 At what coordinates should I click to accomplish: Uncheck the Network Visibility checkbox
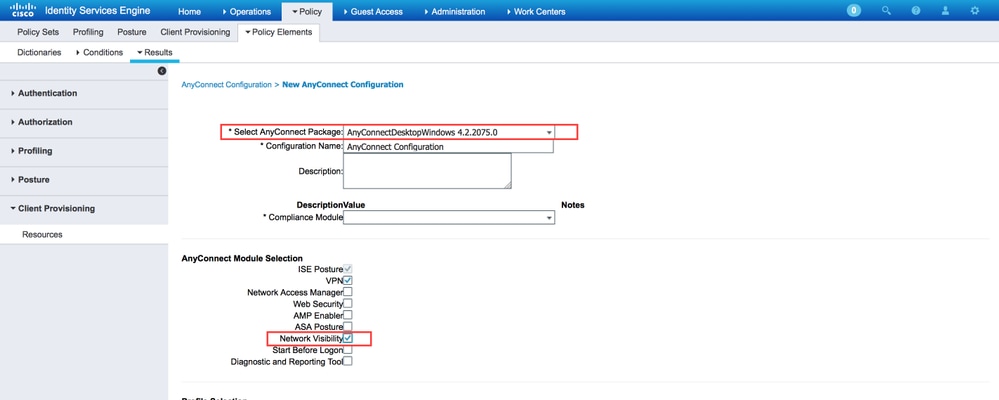point(348,338)
